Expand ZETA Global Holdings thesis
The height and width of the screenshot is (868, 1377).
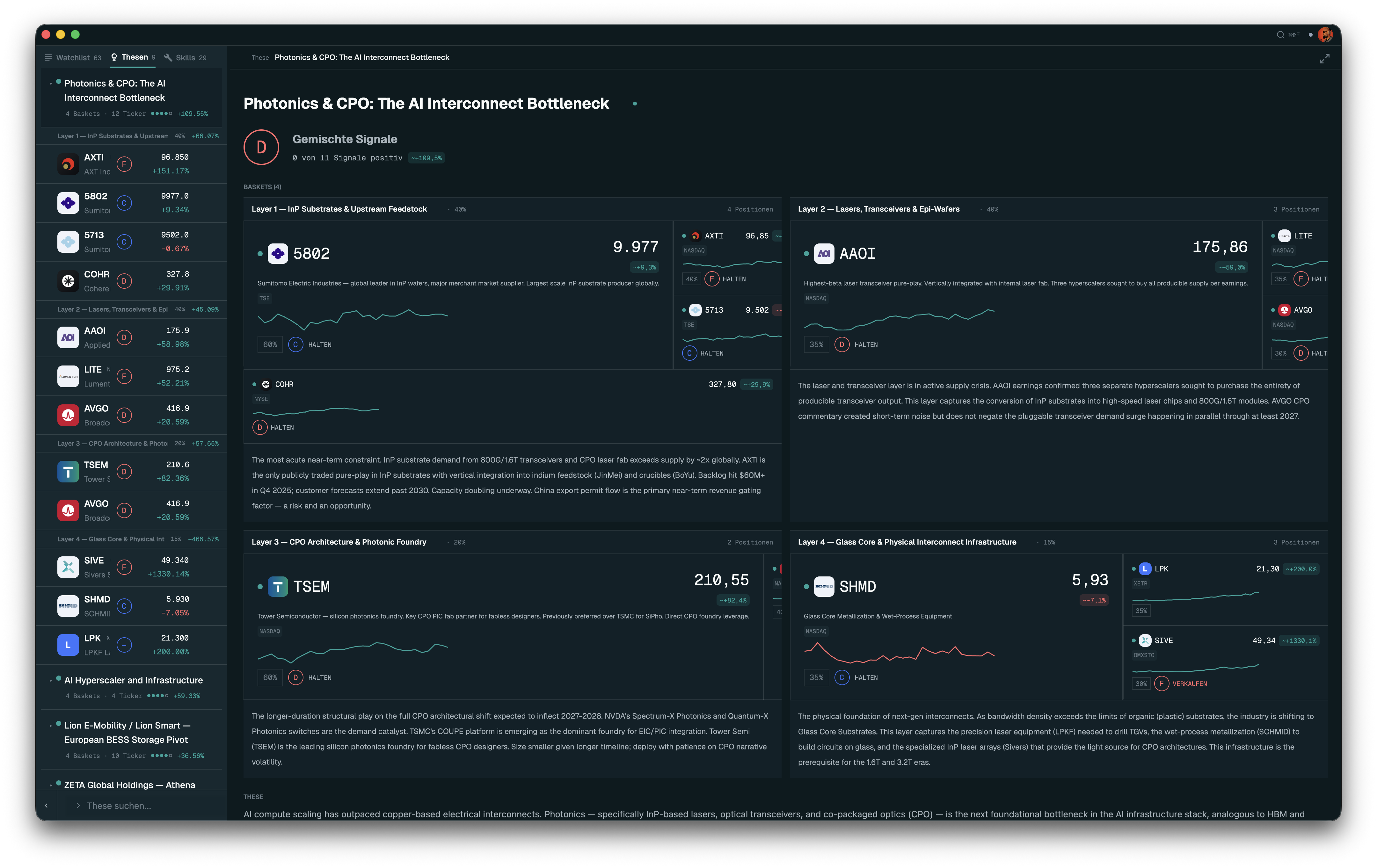(51, 786)
